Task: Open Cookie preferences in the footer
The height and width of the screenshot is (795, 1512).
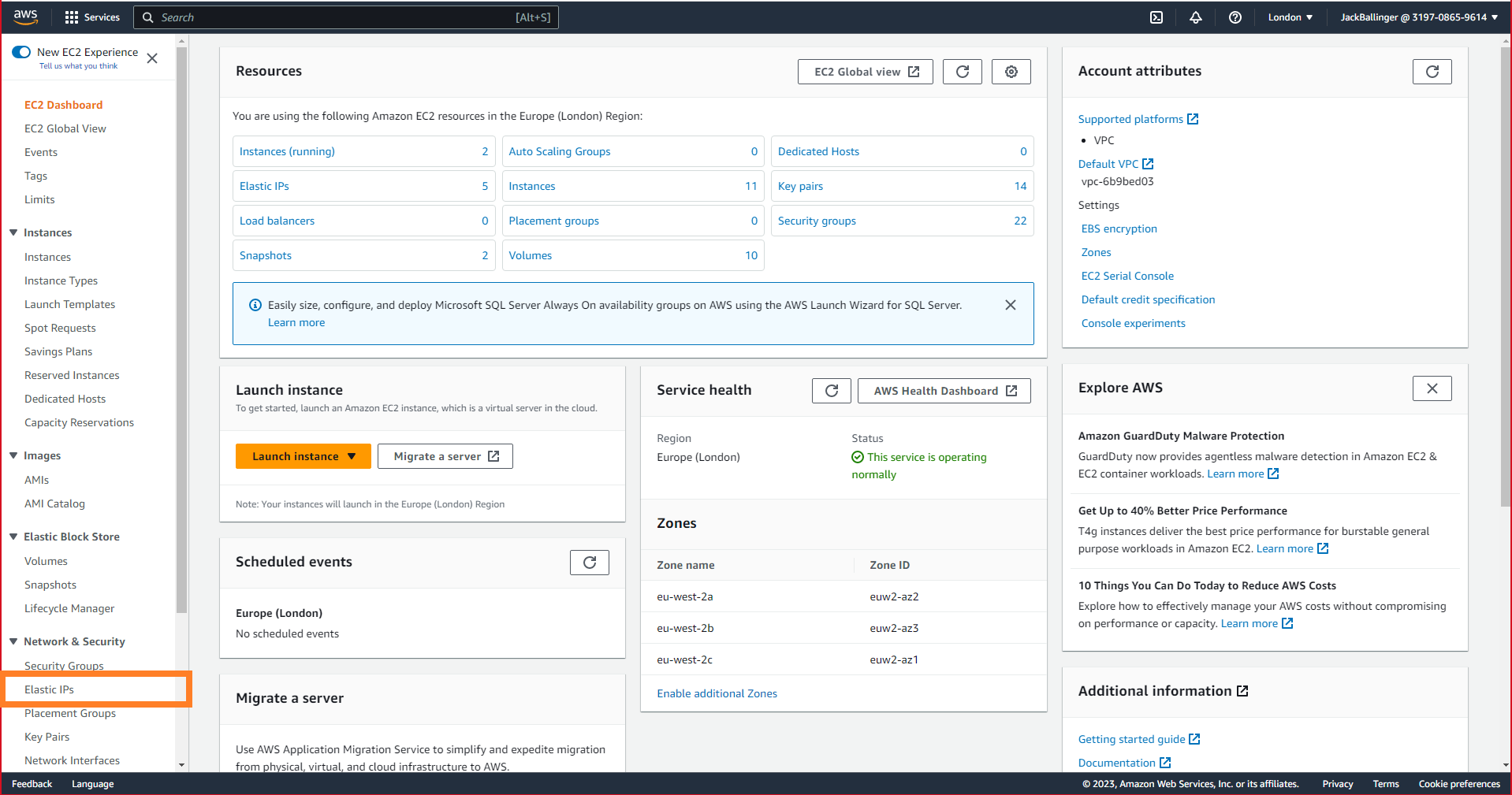Action: (x=1459, y=784)
